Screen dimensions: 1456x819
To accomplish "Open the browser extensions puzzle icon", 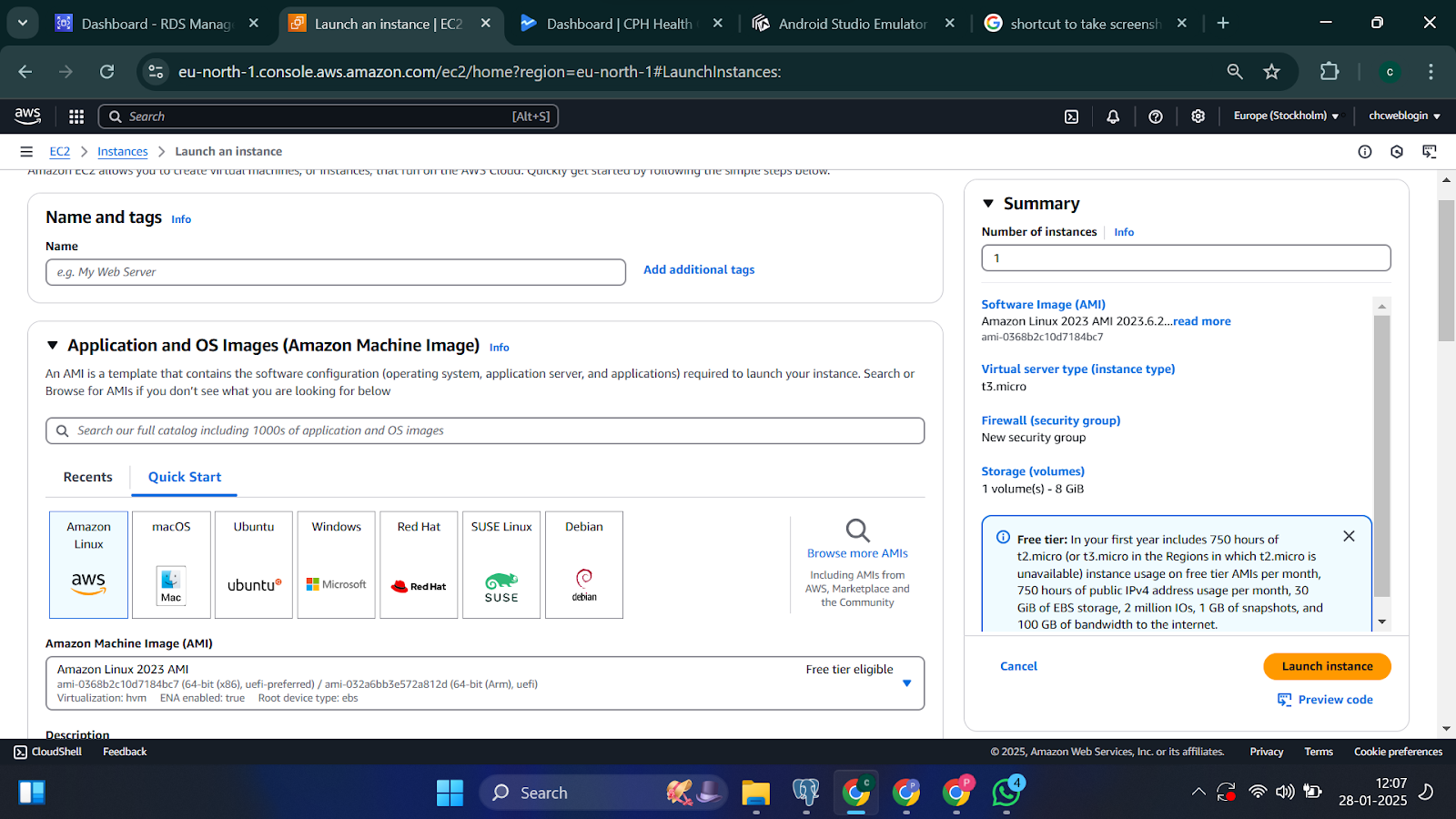I will coord(1330,72).
